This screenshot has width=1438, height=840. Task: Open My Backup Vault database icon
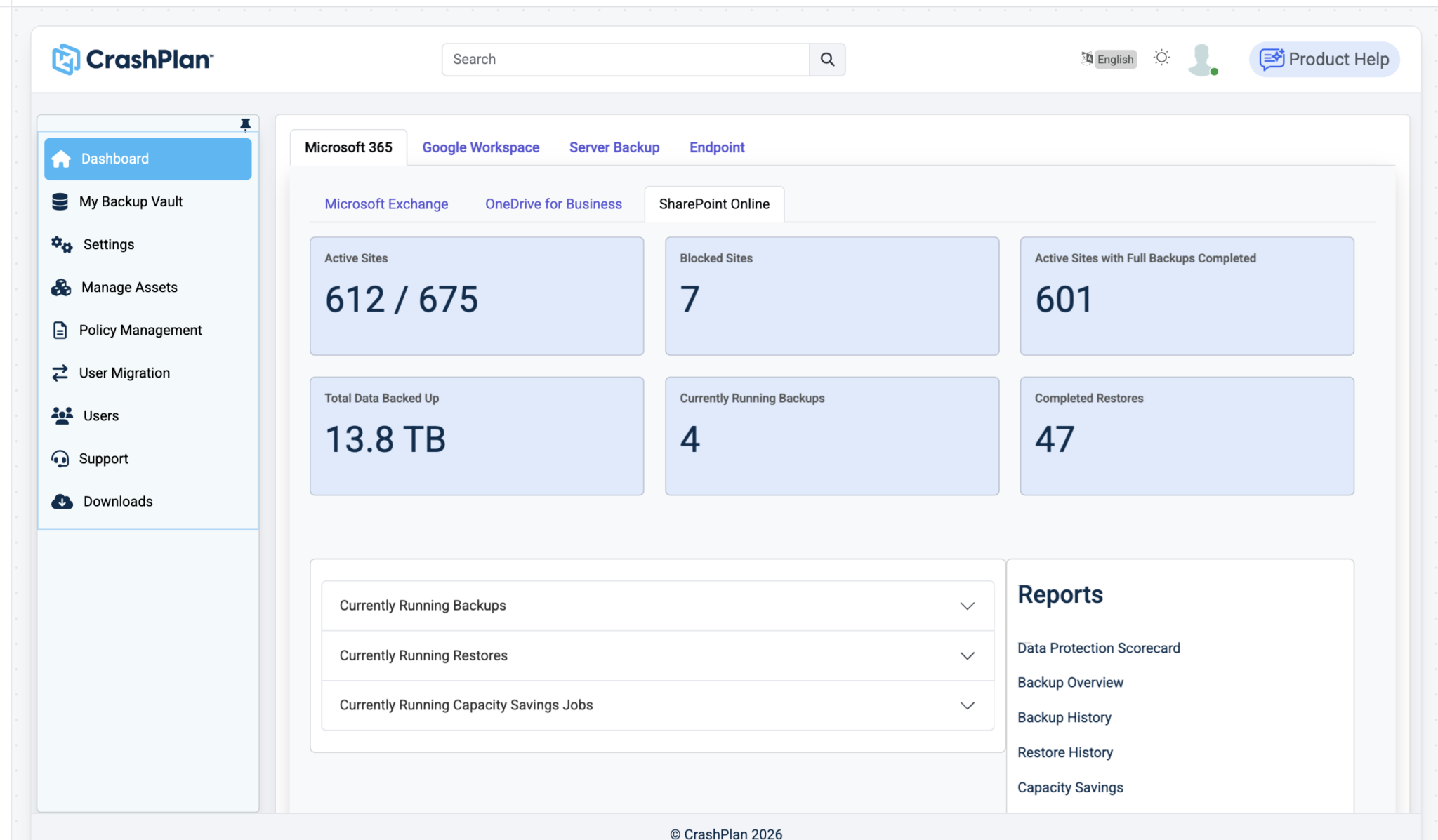coord(60,202)
